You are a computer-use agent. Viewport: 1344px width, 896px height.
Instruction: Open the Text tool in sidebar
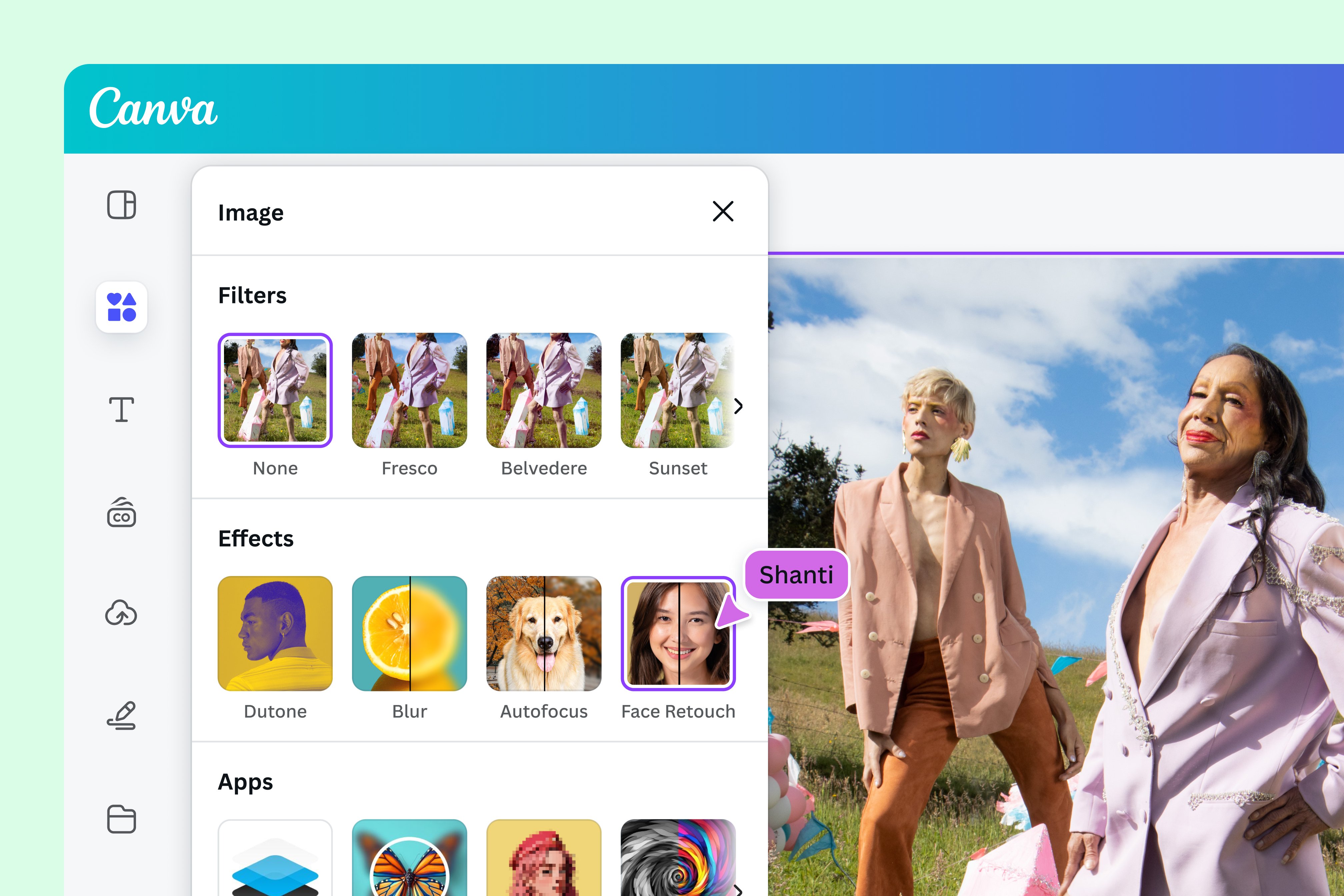coord(121,409)
